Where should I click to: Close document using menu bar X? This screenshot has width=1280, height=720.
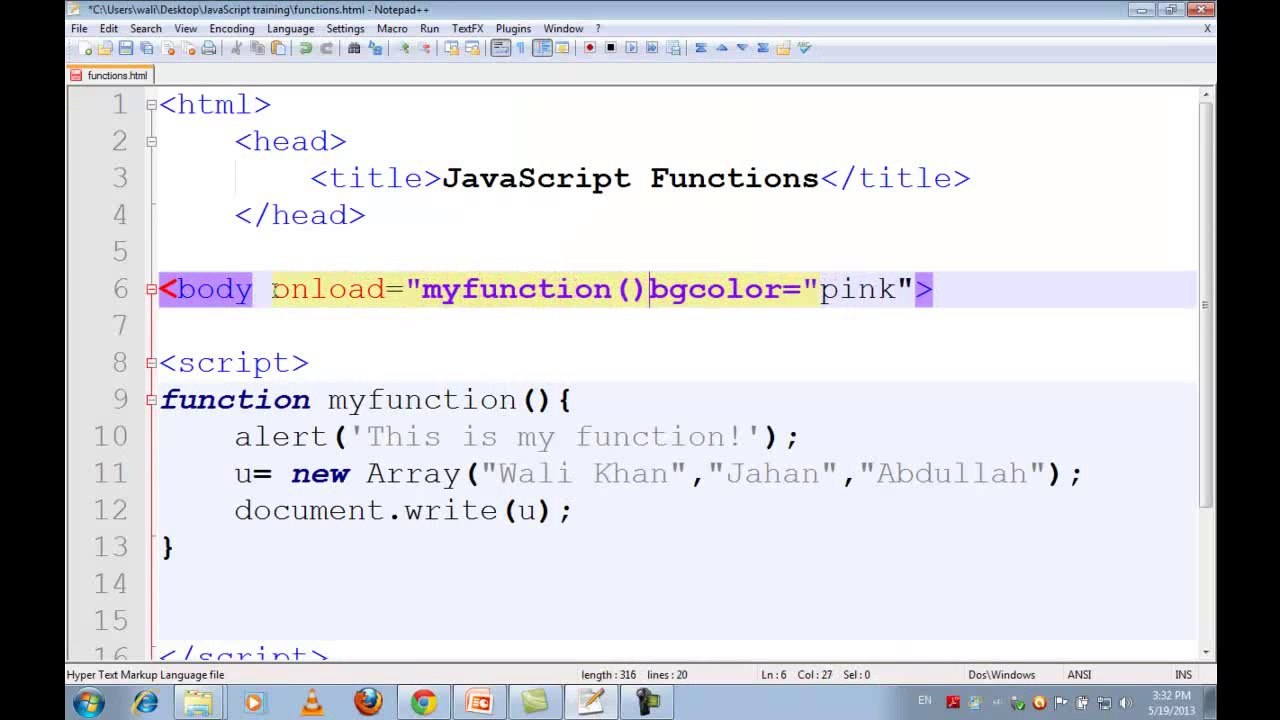coord(1207,29)
